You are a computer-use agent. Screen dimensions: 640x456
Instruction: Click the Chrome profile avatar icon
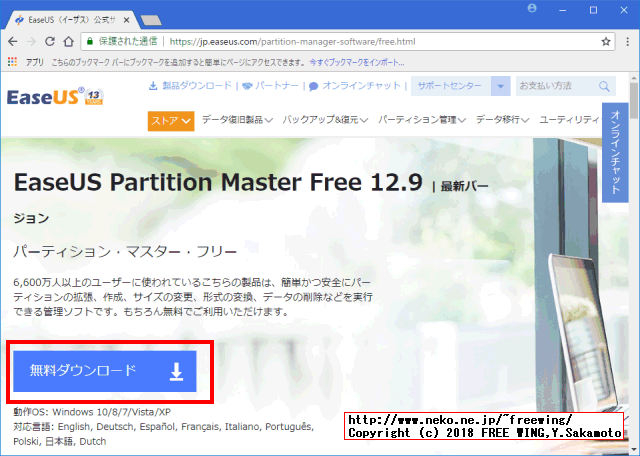532,9
